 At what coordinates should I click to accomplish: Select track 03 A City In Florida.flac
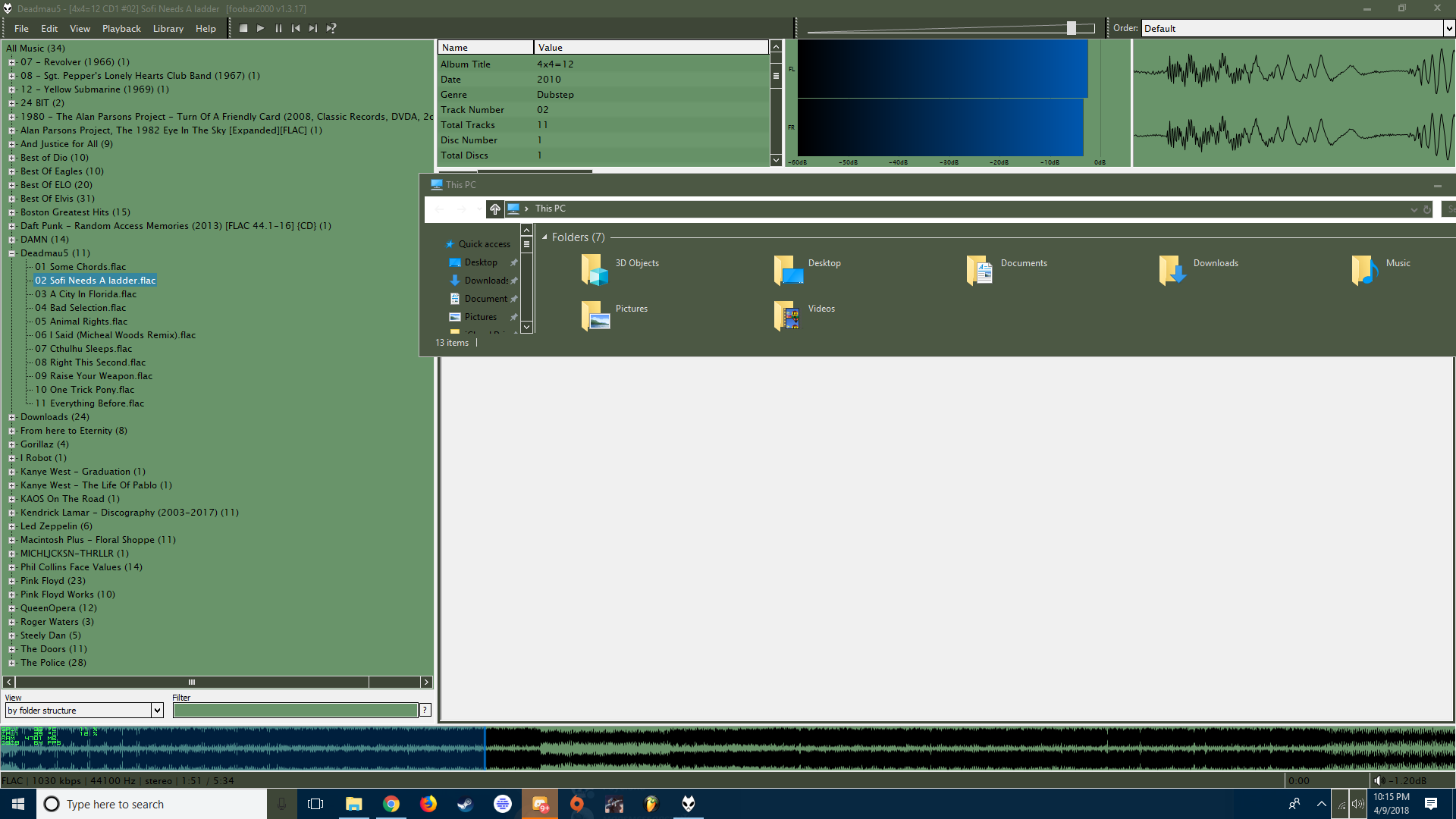pos(86,294)
